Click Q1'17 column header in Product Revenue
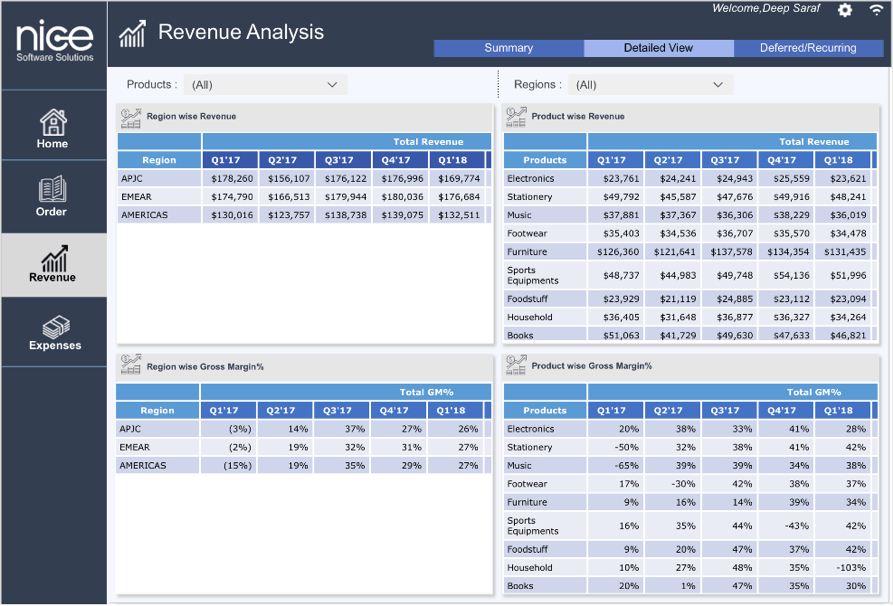This screenshot has width=893, height=606. (611, 160)
